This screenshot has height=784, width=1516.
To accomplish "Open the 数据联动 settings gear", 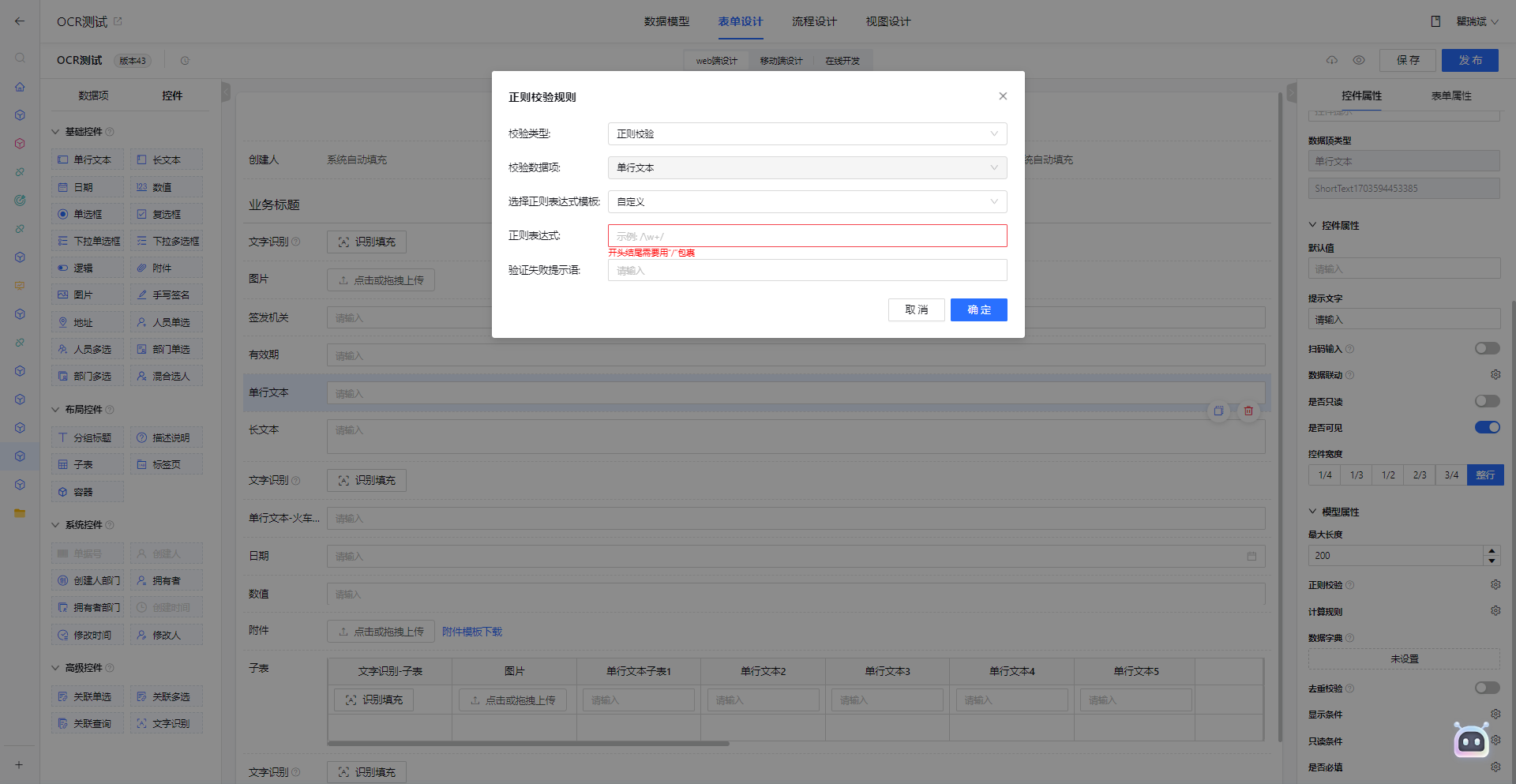I will click(1495, 375).
